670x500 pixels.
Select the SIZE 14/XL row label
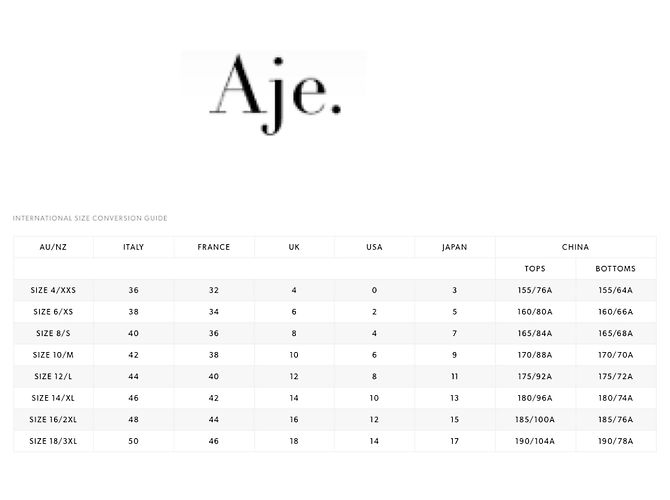[53, 398]
